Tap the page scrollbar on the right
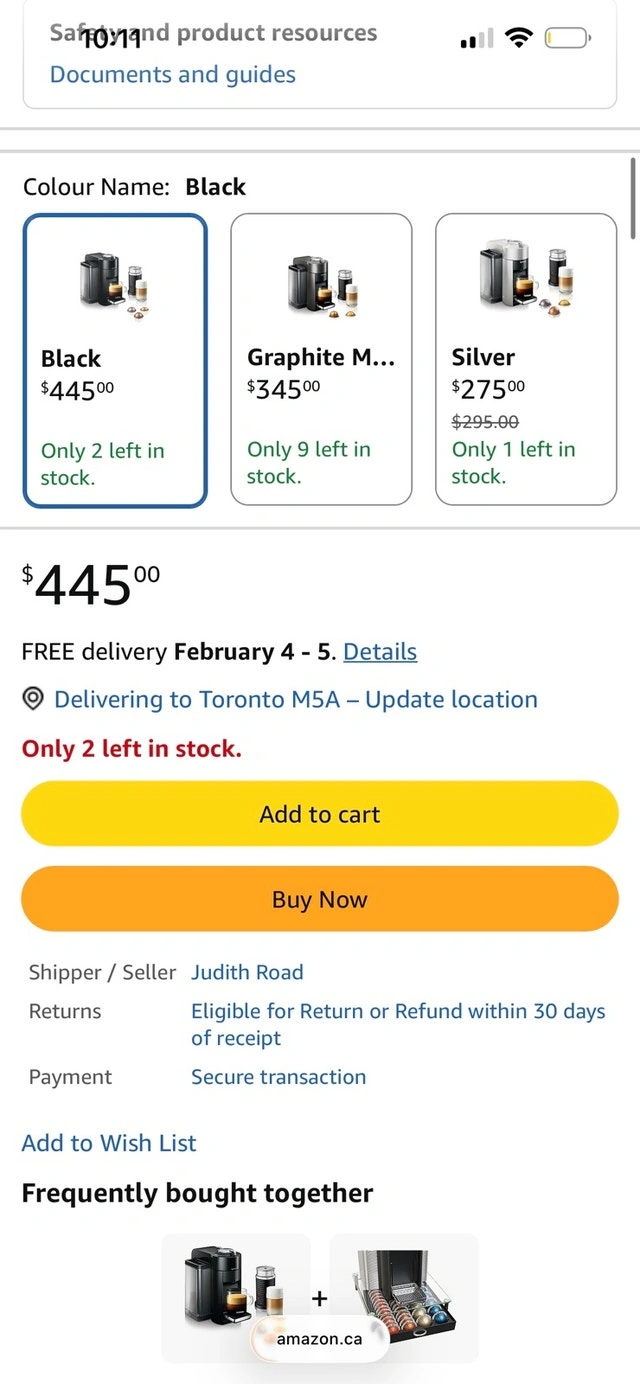Screen dimensions: 640x1384 tap(633, 198)
